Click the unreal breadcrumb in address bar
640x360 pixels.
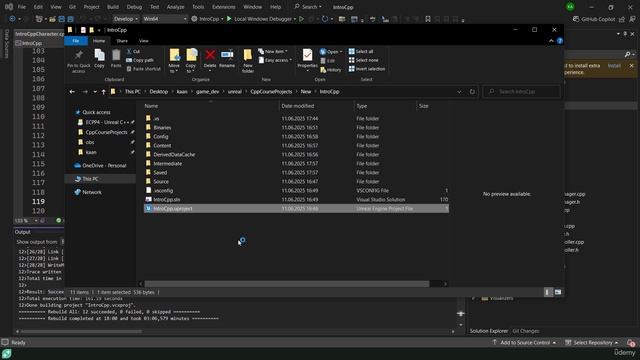(x=235, y=92)
